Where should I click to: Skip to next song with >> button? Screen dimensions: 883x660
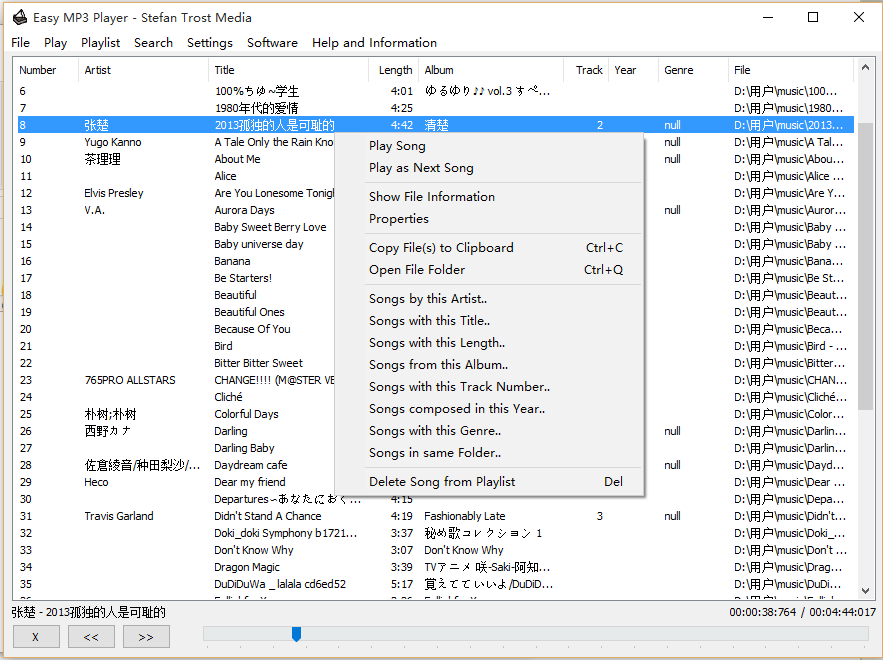point(146,636)
